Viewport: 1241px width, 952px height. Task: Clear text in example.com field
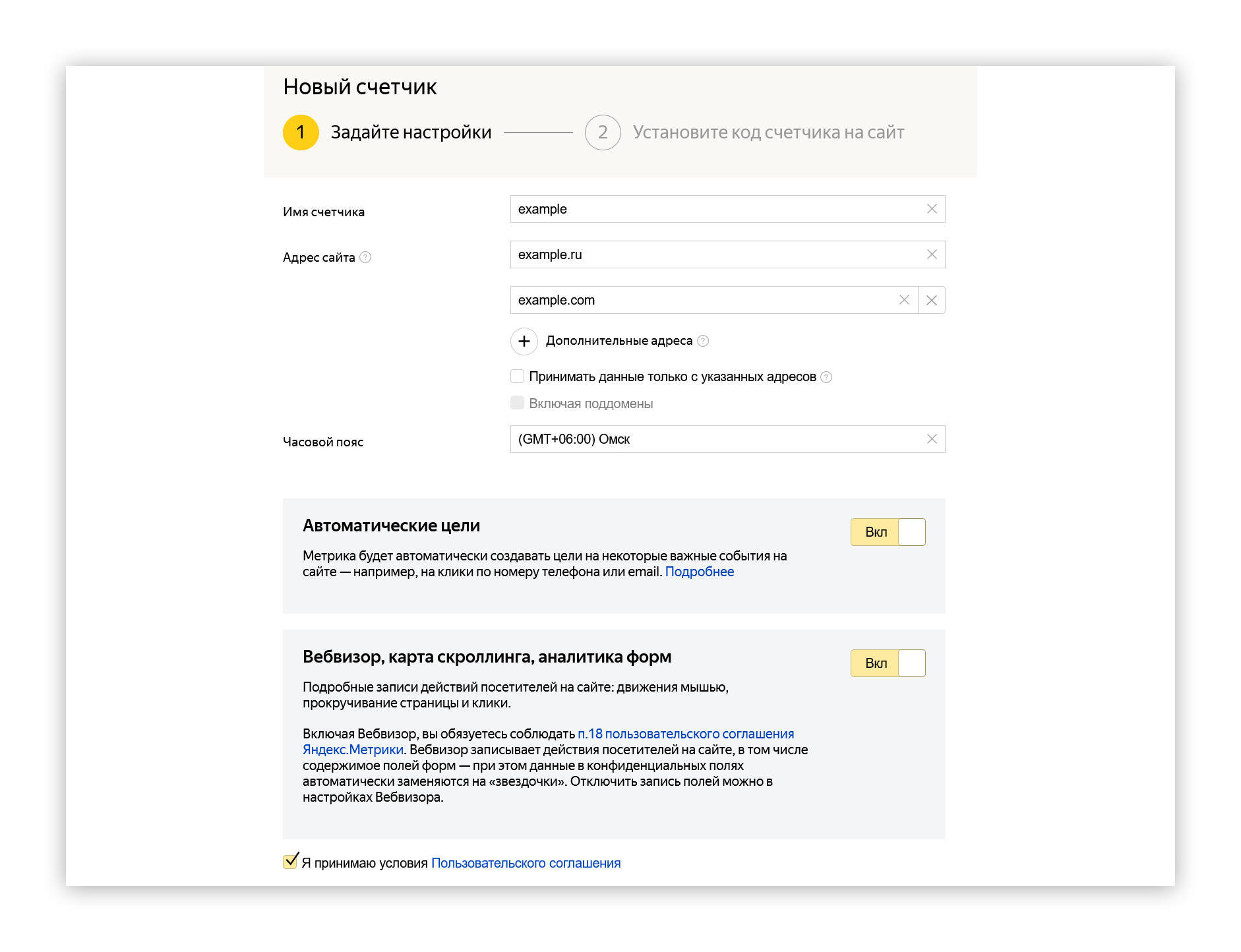point(903,300)
